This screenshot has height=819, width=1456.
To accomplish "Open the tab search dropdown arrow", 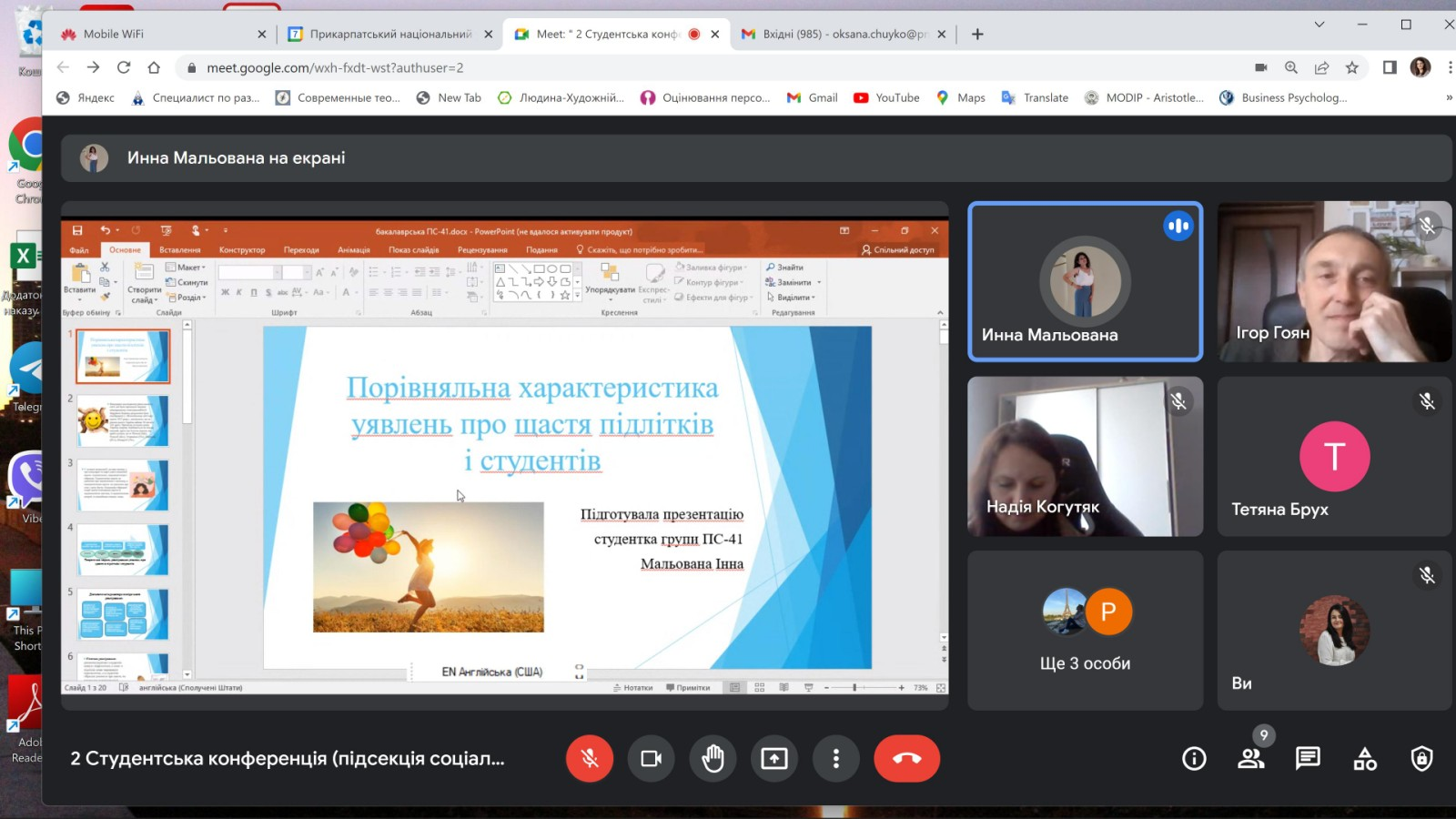I will tap(1319, 25).
